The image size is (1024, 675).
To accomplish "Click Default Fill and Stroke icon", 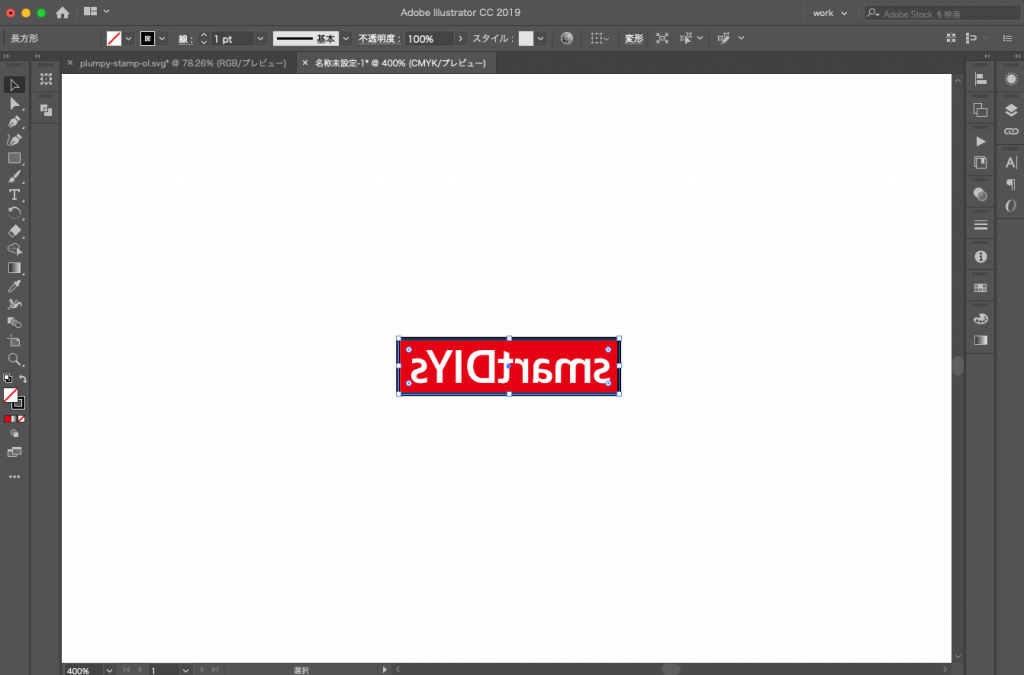I will coord(7,379).
